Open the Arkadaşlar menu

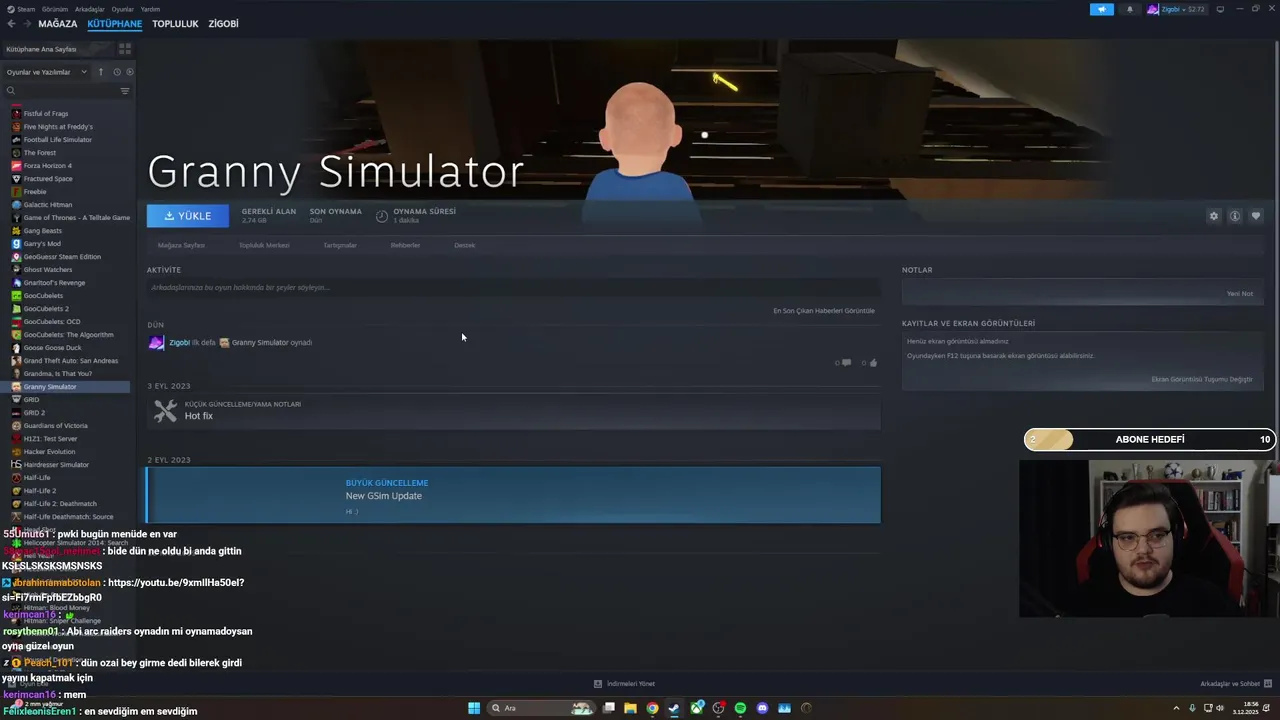point(90,9)
